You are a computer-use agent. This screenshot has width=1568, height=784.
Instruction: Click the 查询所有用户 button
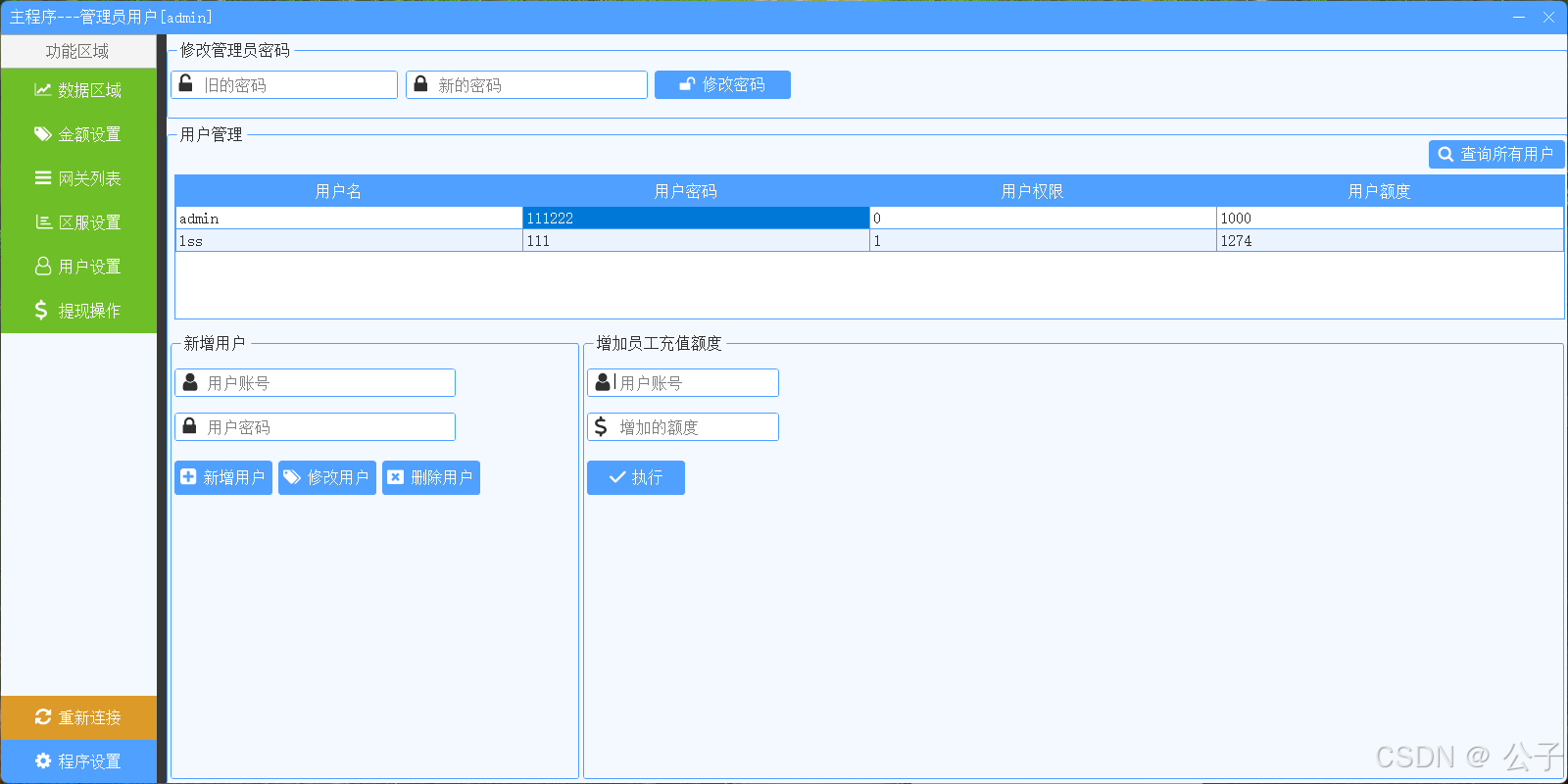1496,154
